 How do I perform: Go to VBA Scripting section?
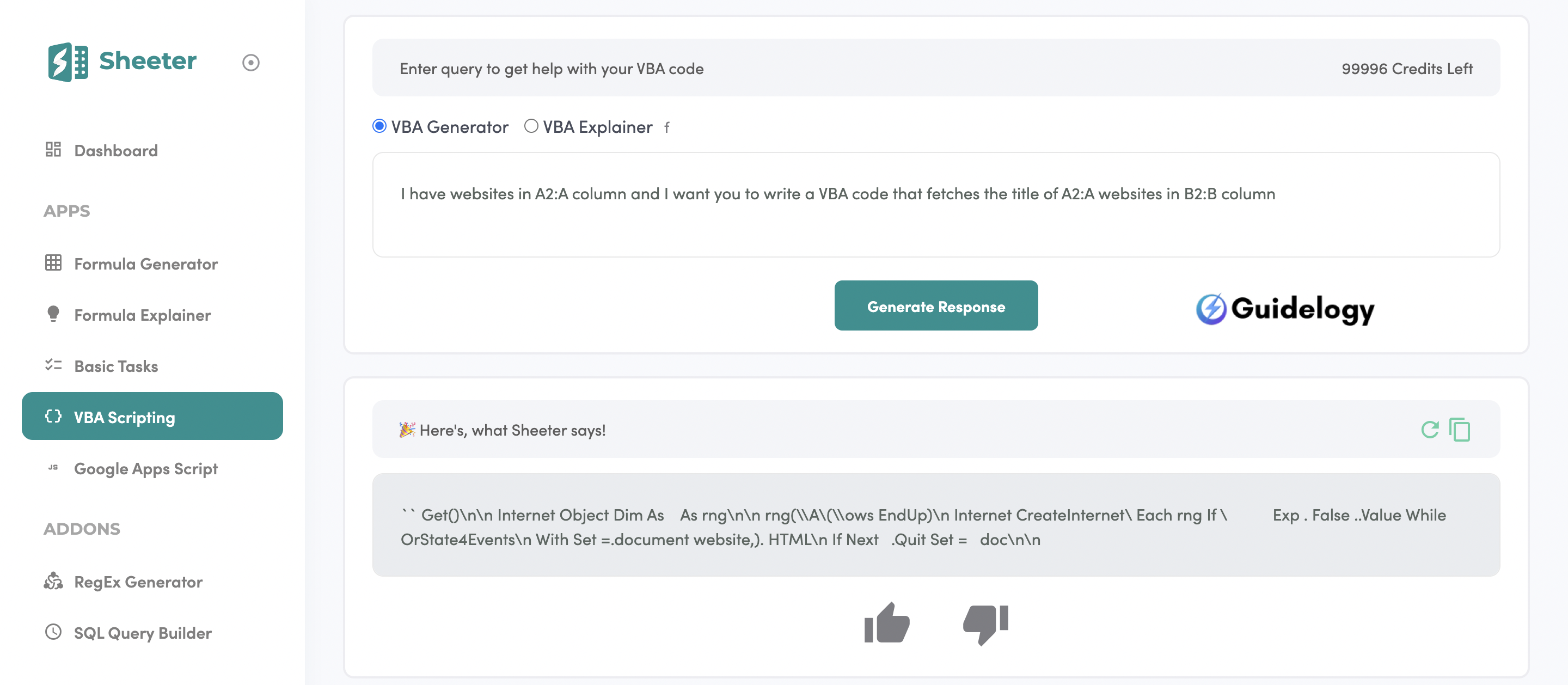pos(152,417)
